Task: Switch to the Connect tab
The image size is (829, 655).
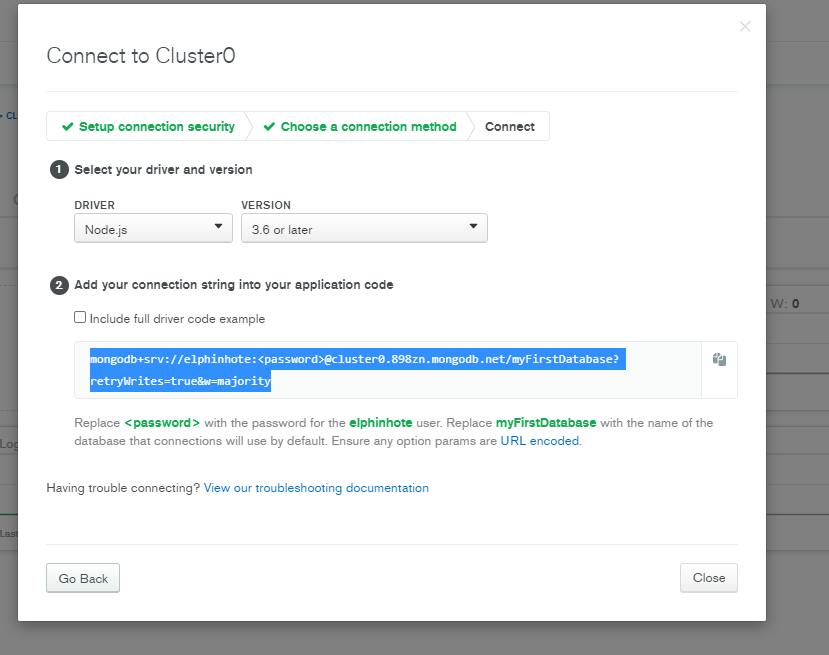Action: click(510, 127)
